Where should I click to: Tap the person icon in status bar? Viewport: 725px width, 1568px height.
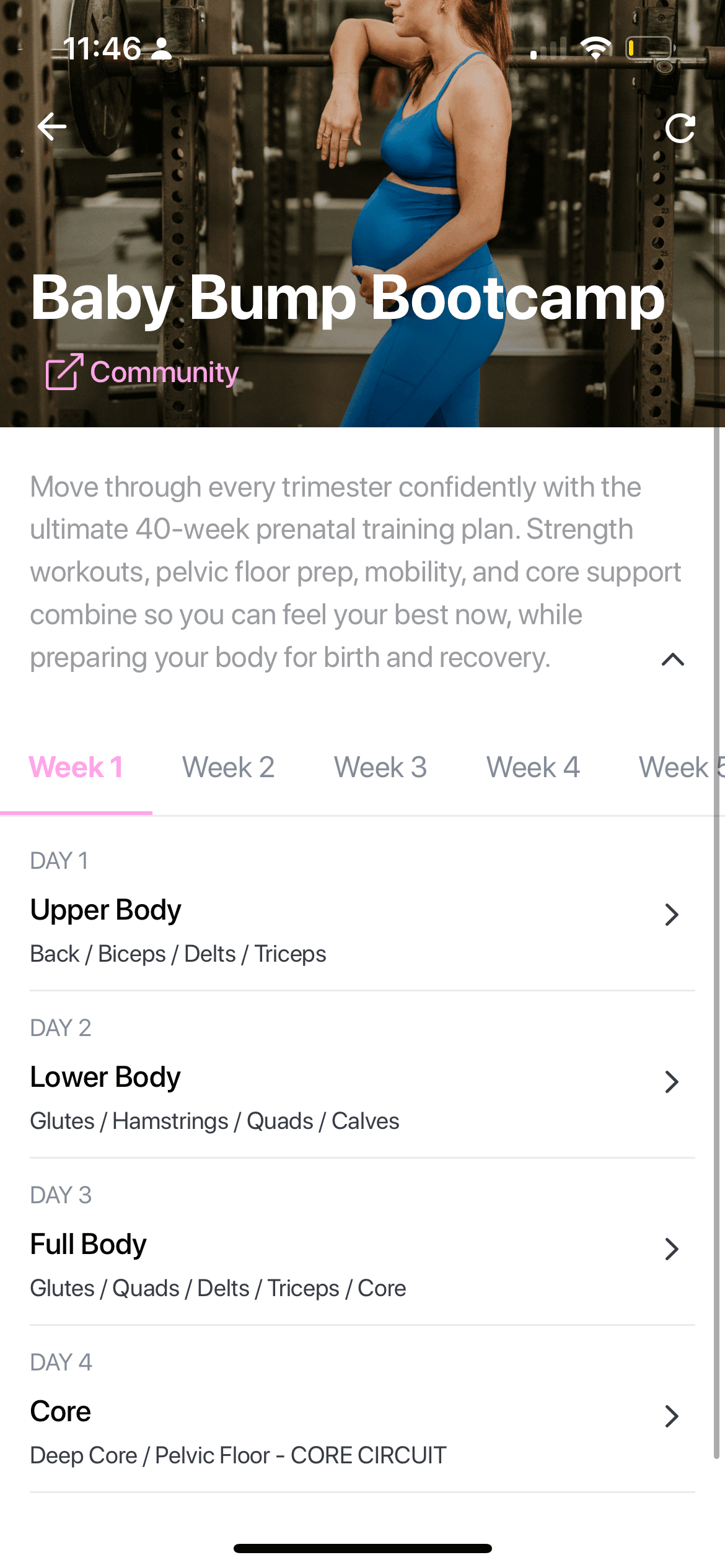click(x=162, y=48)
